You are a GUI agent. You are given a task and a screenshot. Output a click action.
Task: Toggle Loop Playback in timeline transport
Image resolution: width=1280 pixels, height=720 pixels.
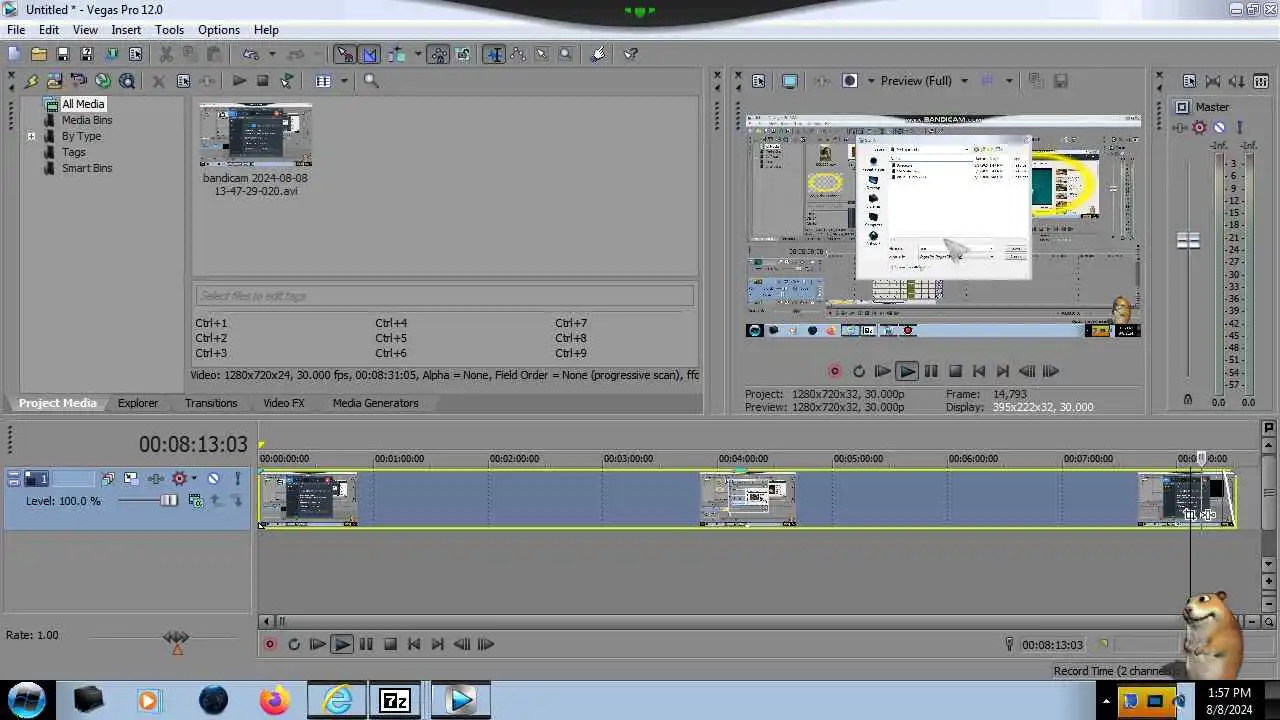[294, 645]
